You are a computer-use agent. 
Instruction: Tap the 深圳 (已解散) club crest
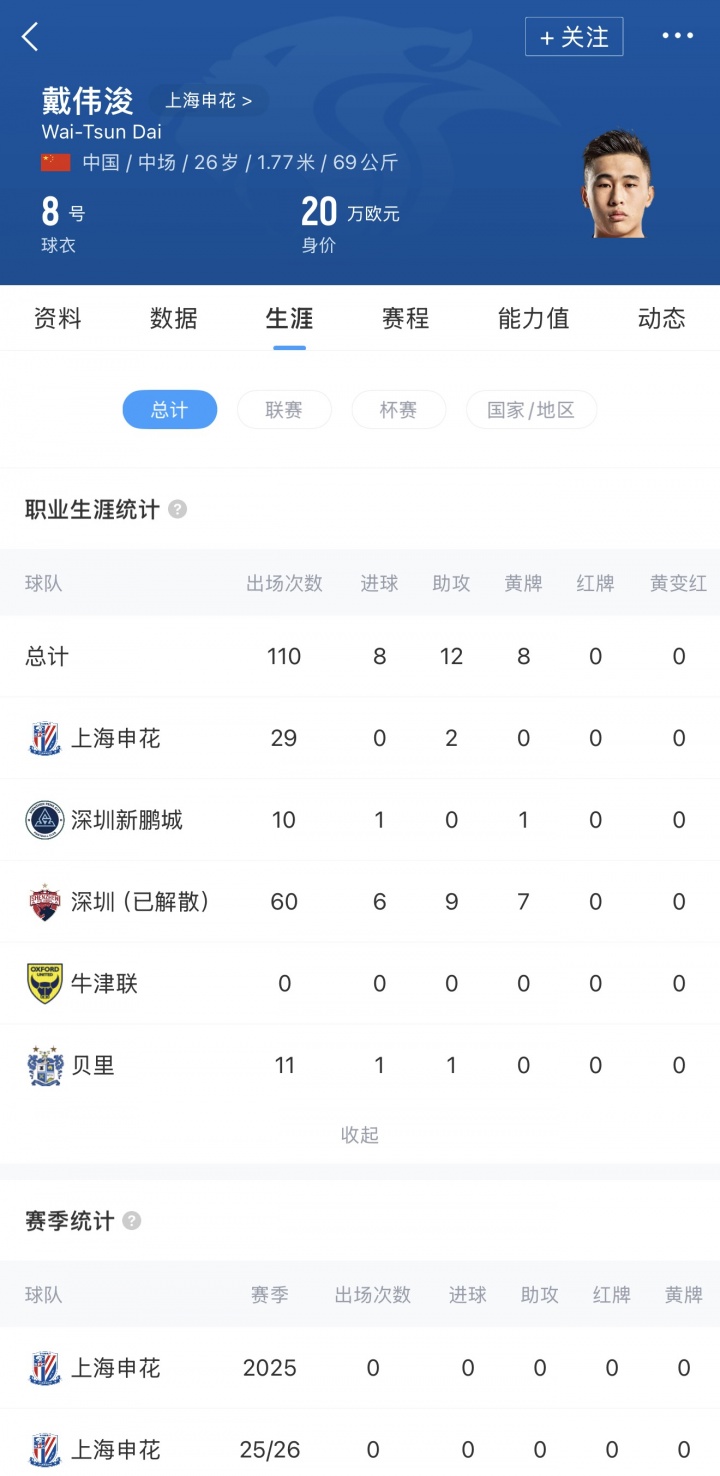coord(45,902)
